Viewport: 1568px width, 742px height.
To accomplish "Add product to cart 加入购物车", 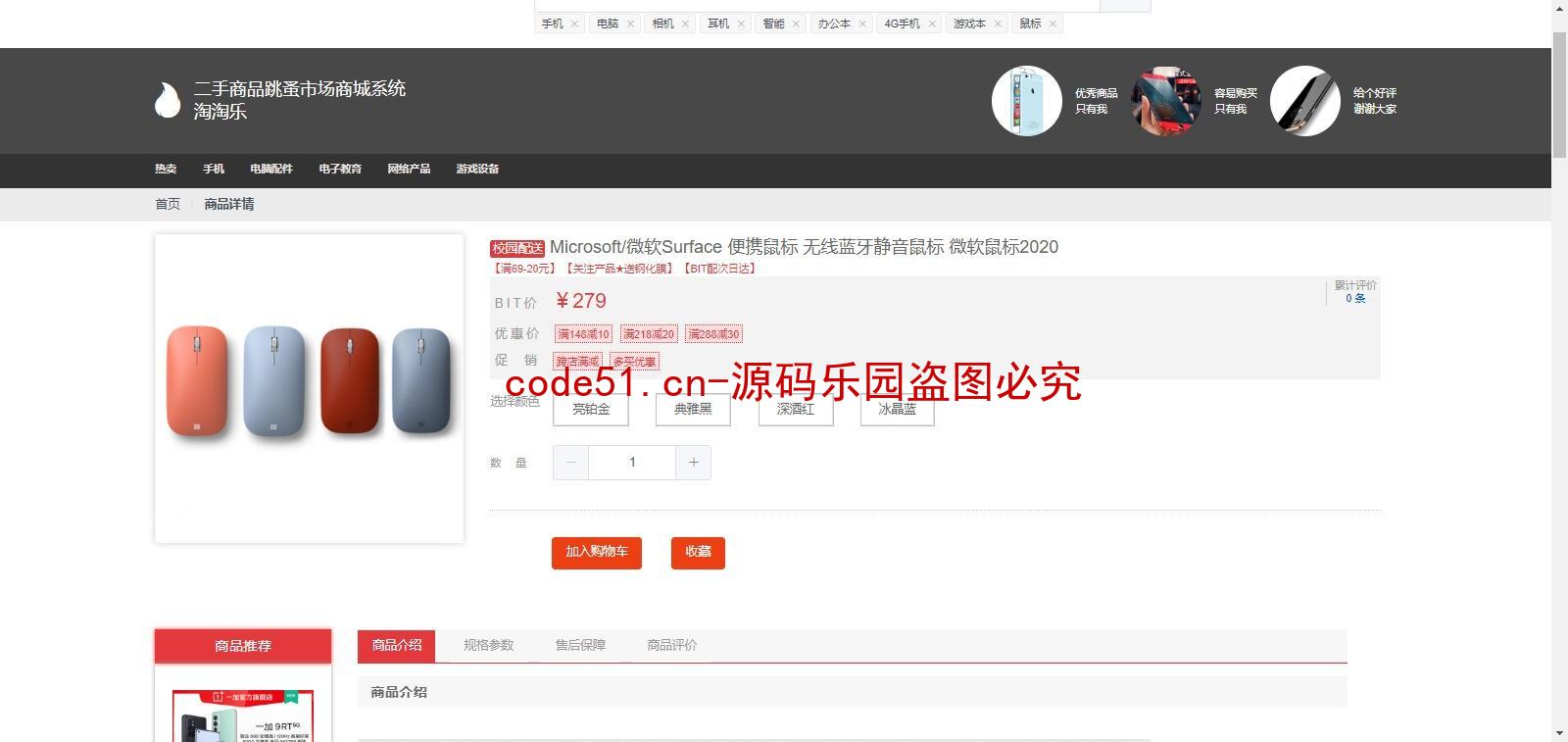I will 597,553.
